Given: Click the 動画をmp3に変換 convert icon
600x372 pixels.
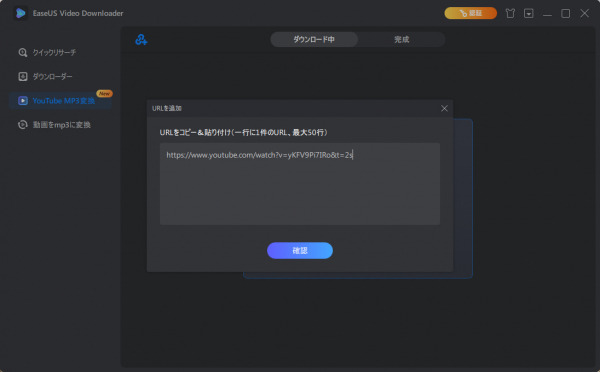Looking at the screenshot, I should coord(23,125).
